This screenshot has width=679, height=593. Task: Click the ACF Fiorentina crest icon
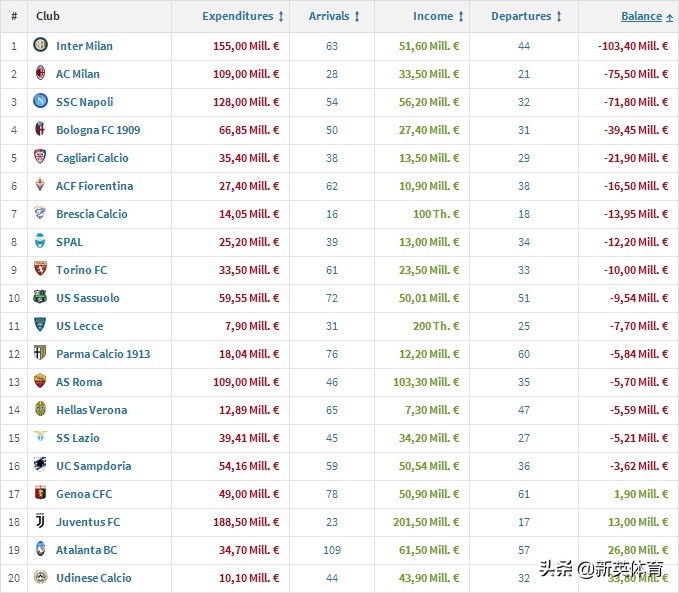tap(41, 186)
